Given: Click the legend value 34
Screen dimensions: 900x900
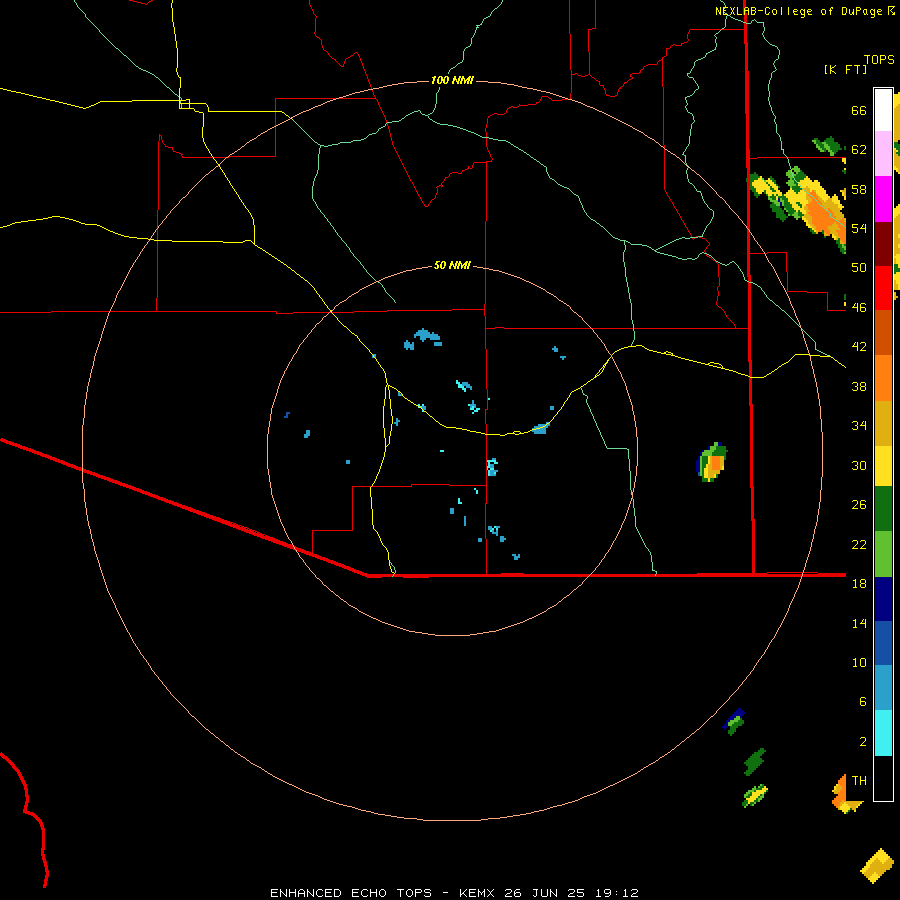Looking at the screenshot, I should coord(859,426).
